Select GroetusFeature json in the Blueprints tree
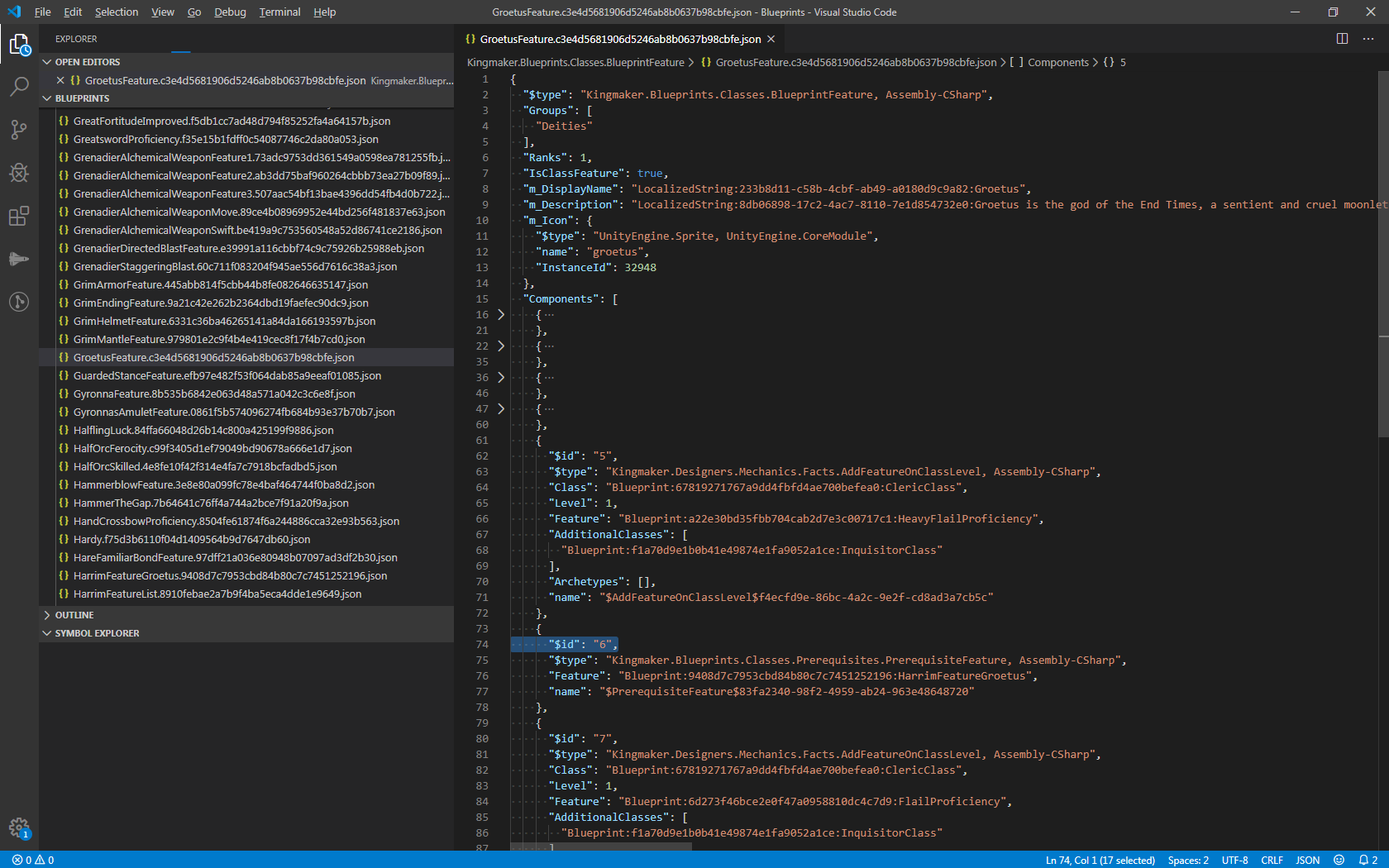Screen dimensions: 1389x868 (246, 358)
